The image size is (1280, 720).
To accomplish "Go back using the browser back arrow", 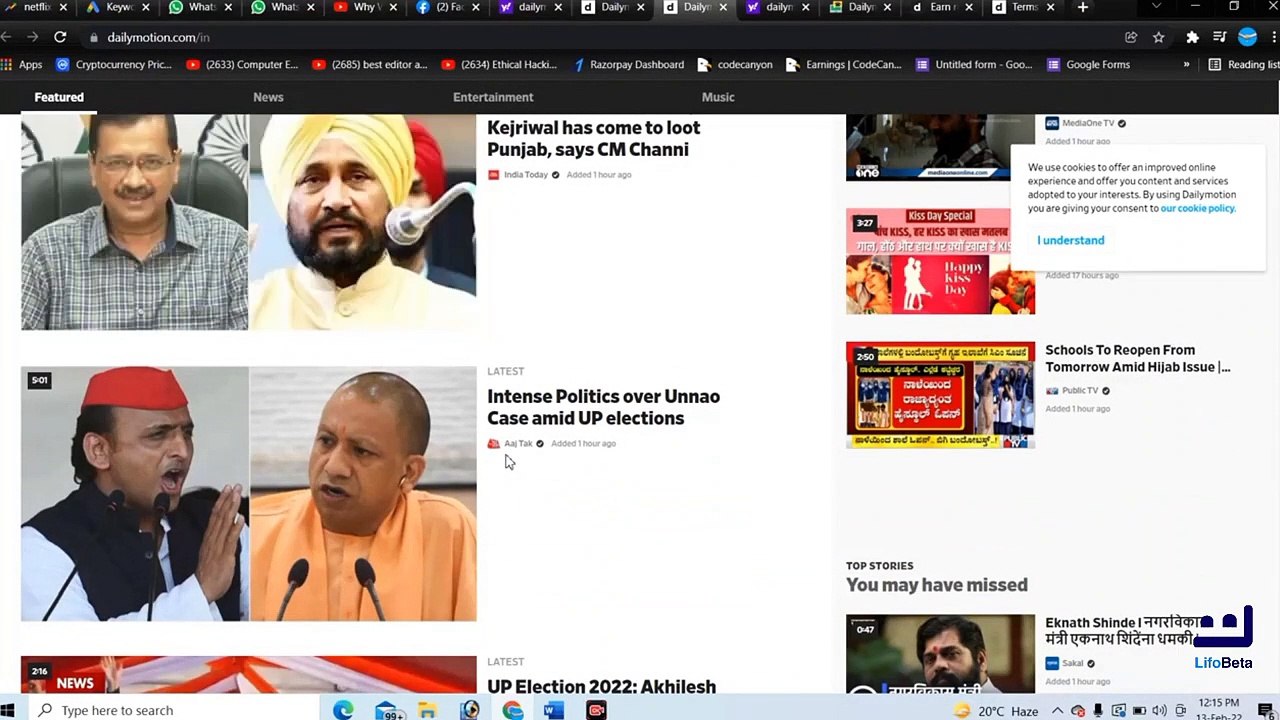I will click(6, 37).
